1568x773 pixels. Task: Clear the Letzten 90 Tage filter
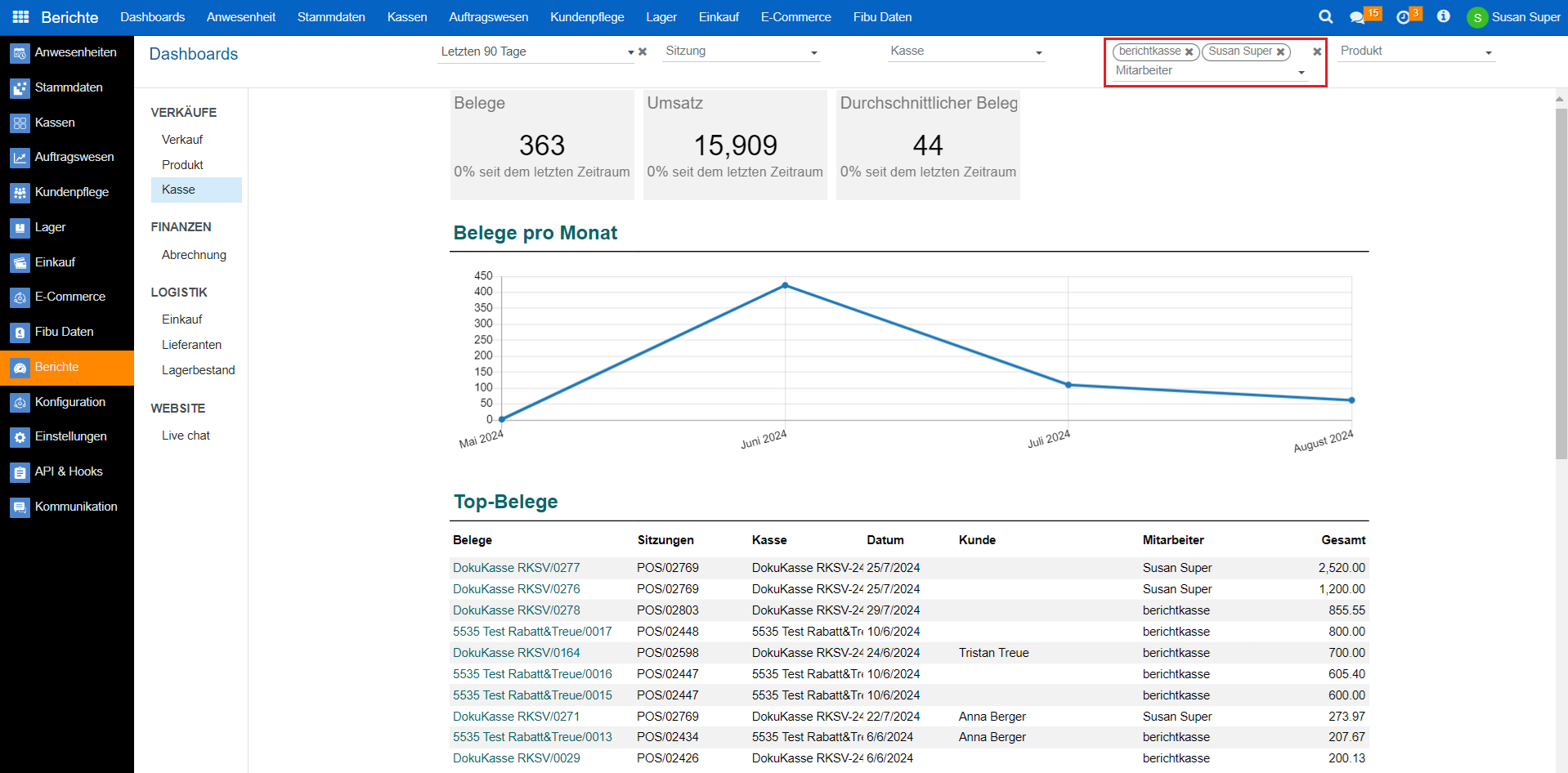pyautogui.click(x=643, y=51)
